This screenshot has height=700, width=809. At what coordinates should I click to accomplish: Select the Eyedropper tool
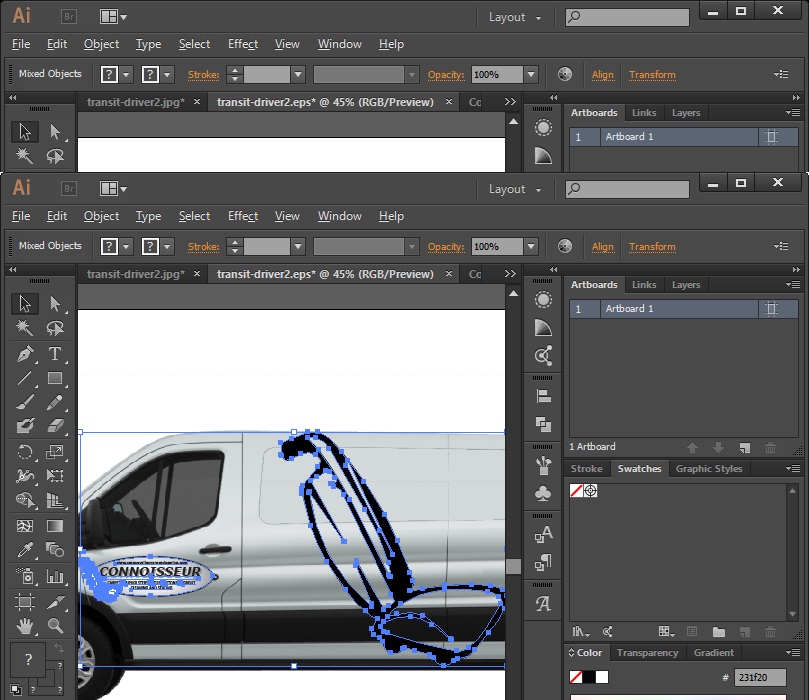(x=25, y=550)
